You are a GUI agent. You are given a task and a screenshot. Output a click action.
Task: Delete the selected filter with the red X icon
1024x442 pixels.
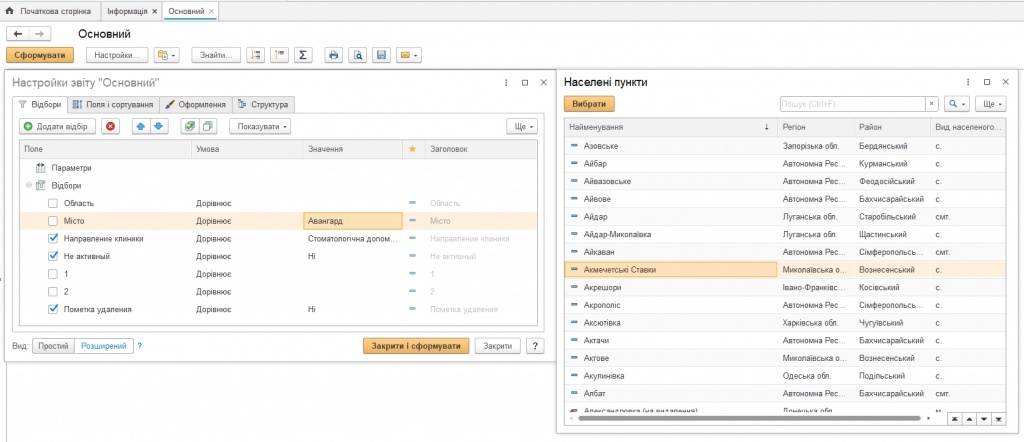pyautogui.click(x=110, y=126)
